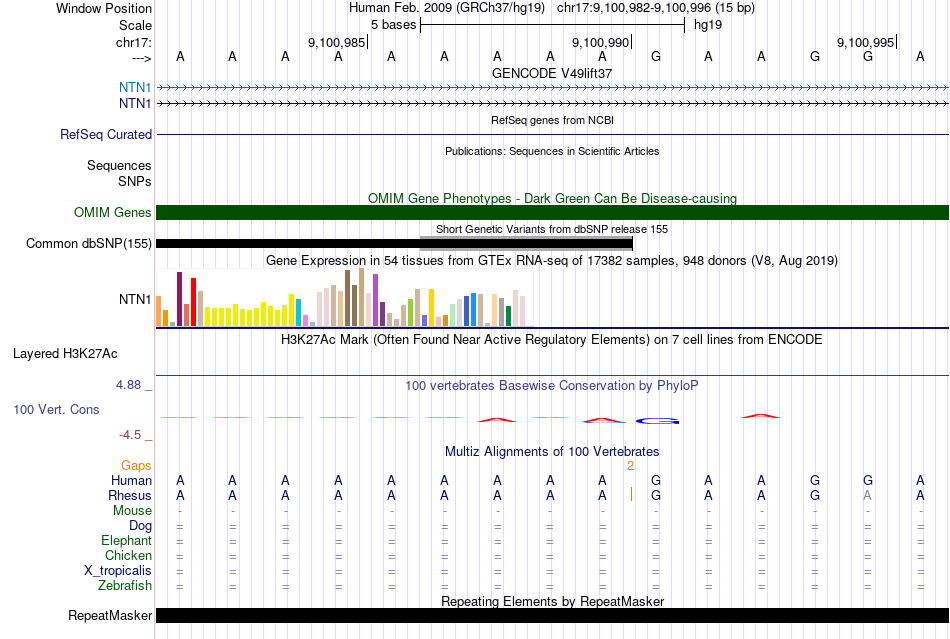Click the 5 bases scale text
Screen dimensions: 950x639
[x=394, y=25]
